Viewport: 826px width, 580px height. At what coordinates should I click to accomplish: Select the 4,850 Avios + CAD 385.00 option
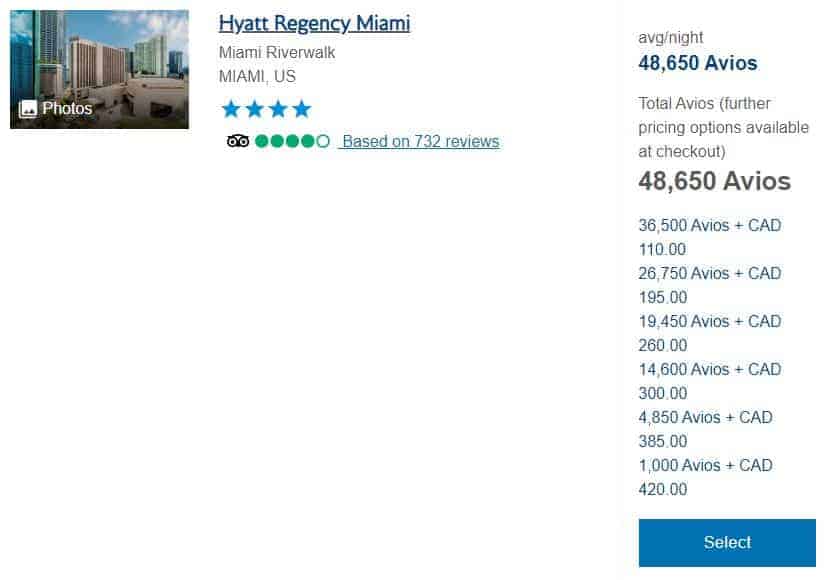coord(705,429)
